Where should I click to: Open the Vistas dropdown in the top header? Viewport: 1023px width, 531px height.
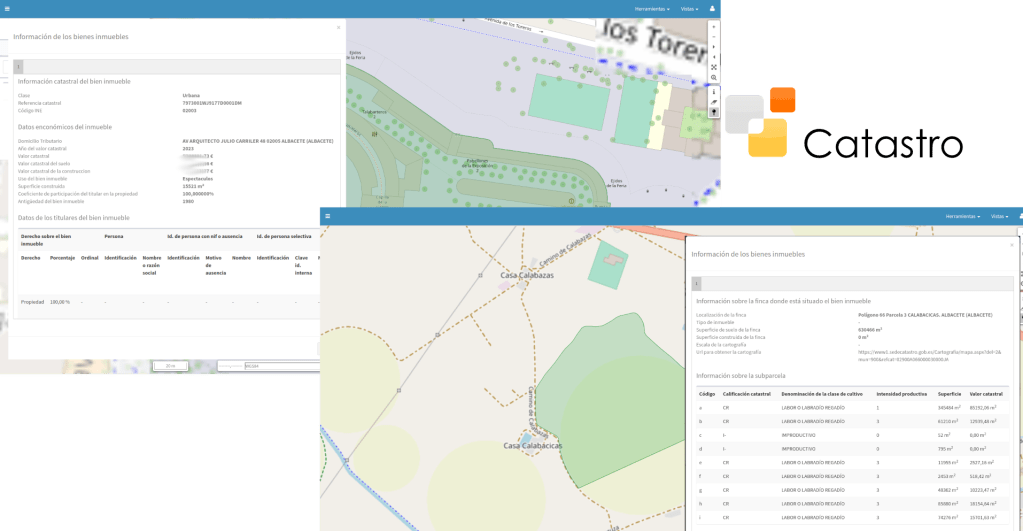(x=689, y=8)
